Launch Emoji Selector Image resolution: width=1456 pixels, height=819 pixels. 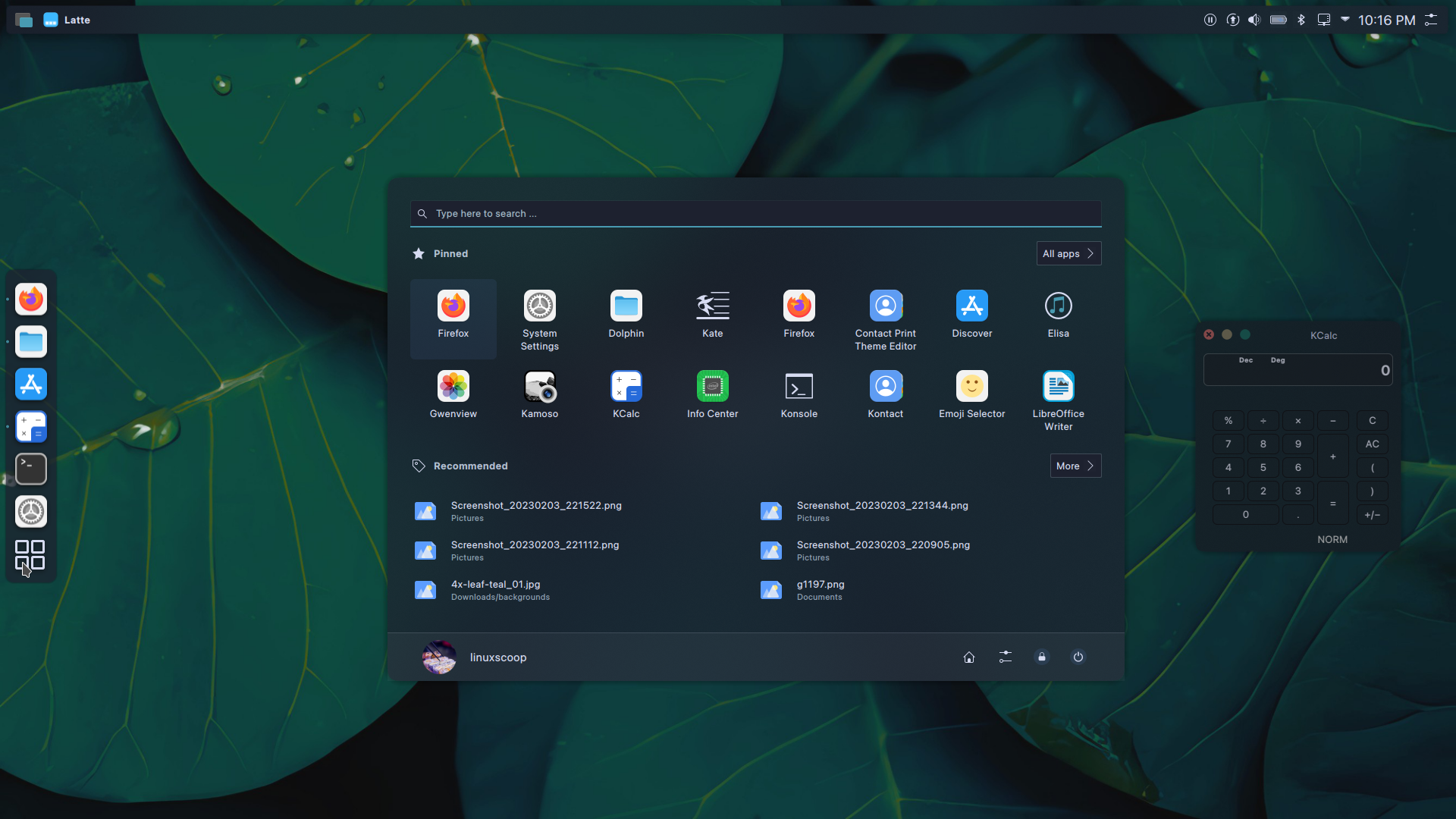972,400
